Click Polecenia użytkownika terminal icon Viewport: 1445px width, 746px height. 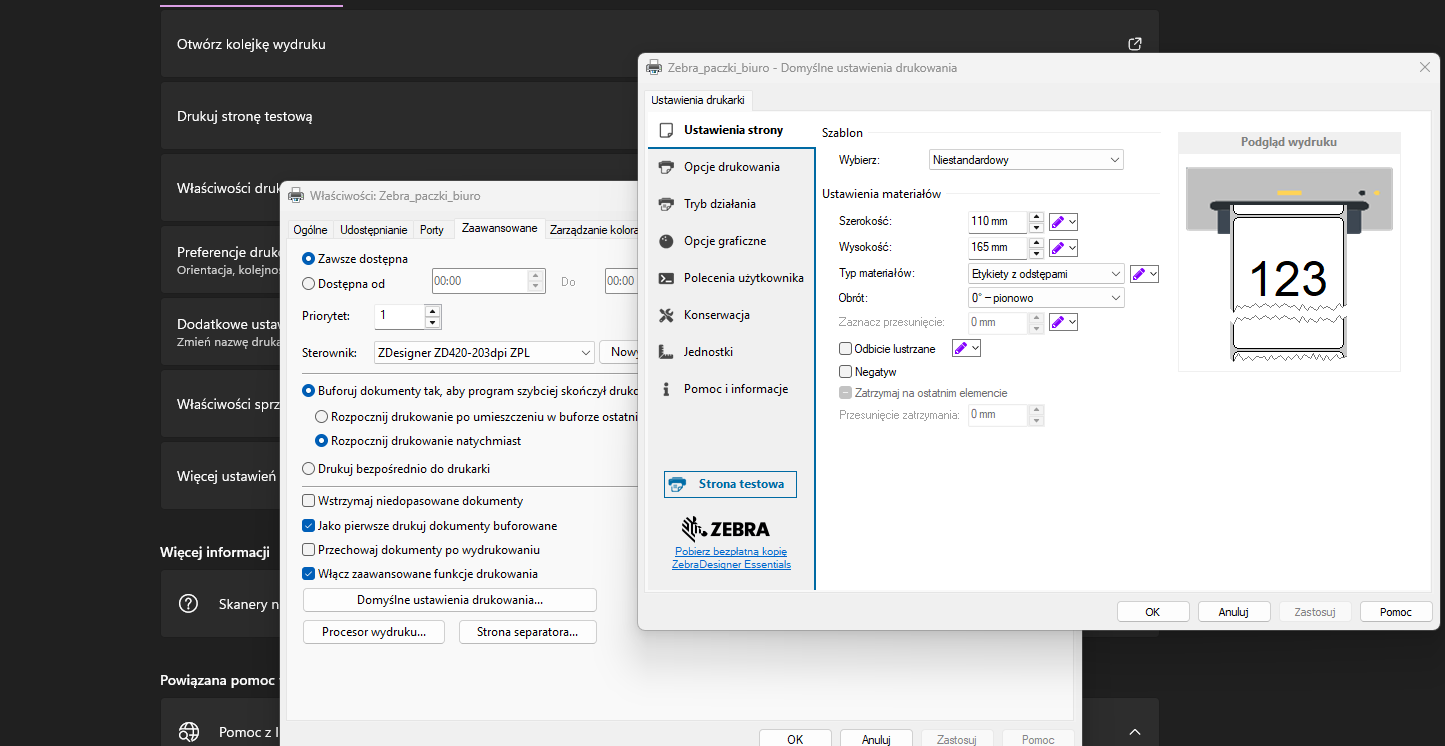[665, 278]
